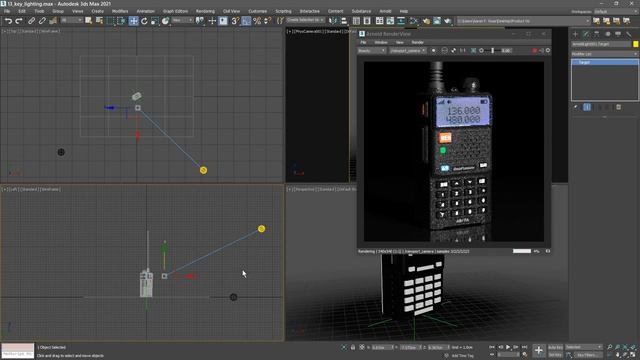Viewport: 640px width, 360px height.
Task: Open Render Setup teapot icon
Action: coord(426,21)
